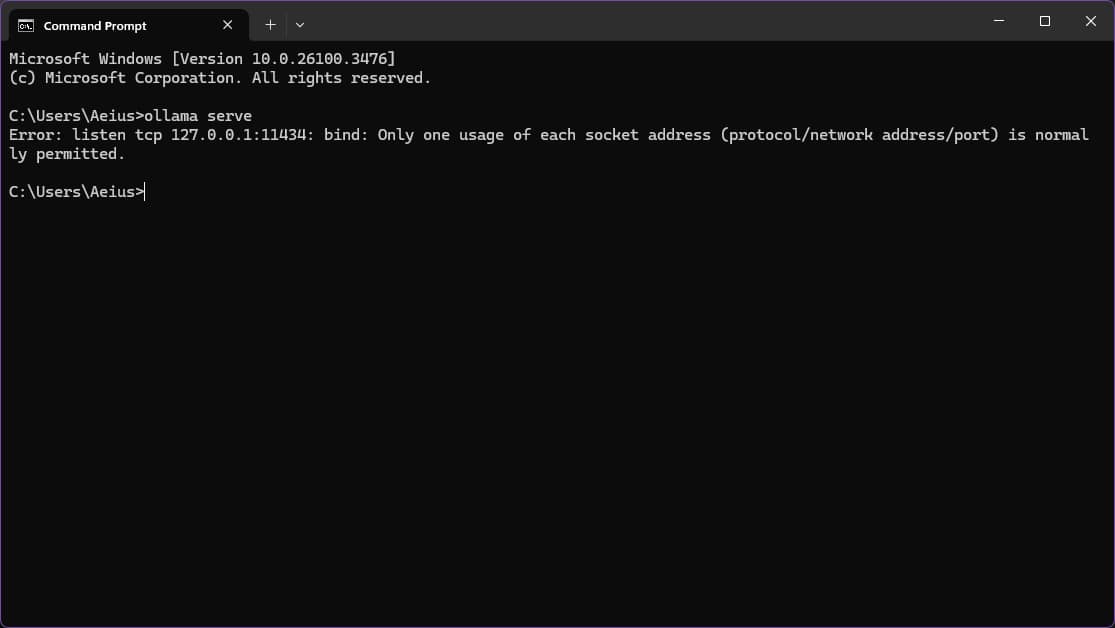Click the 'ly permitted.' wrapped output line

point(67,154)
